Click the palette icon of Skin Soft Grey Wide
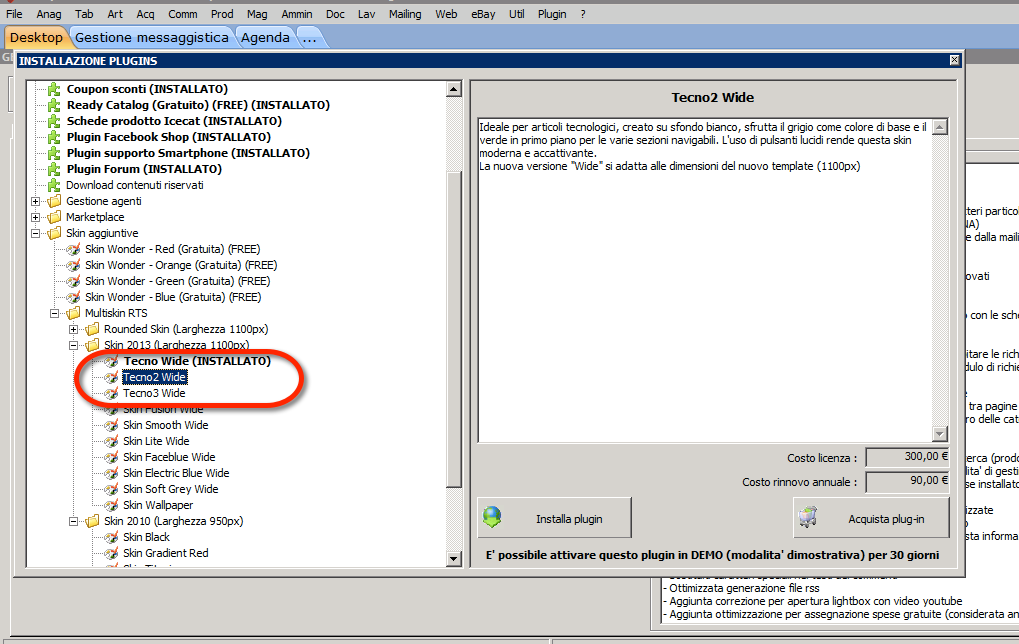This screenshot has height=644, width=1019. tap(111, 489)
